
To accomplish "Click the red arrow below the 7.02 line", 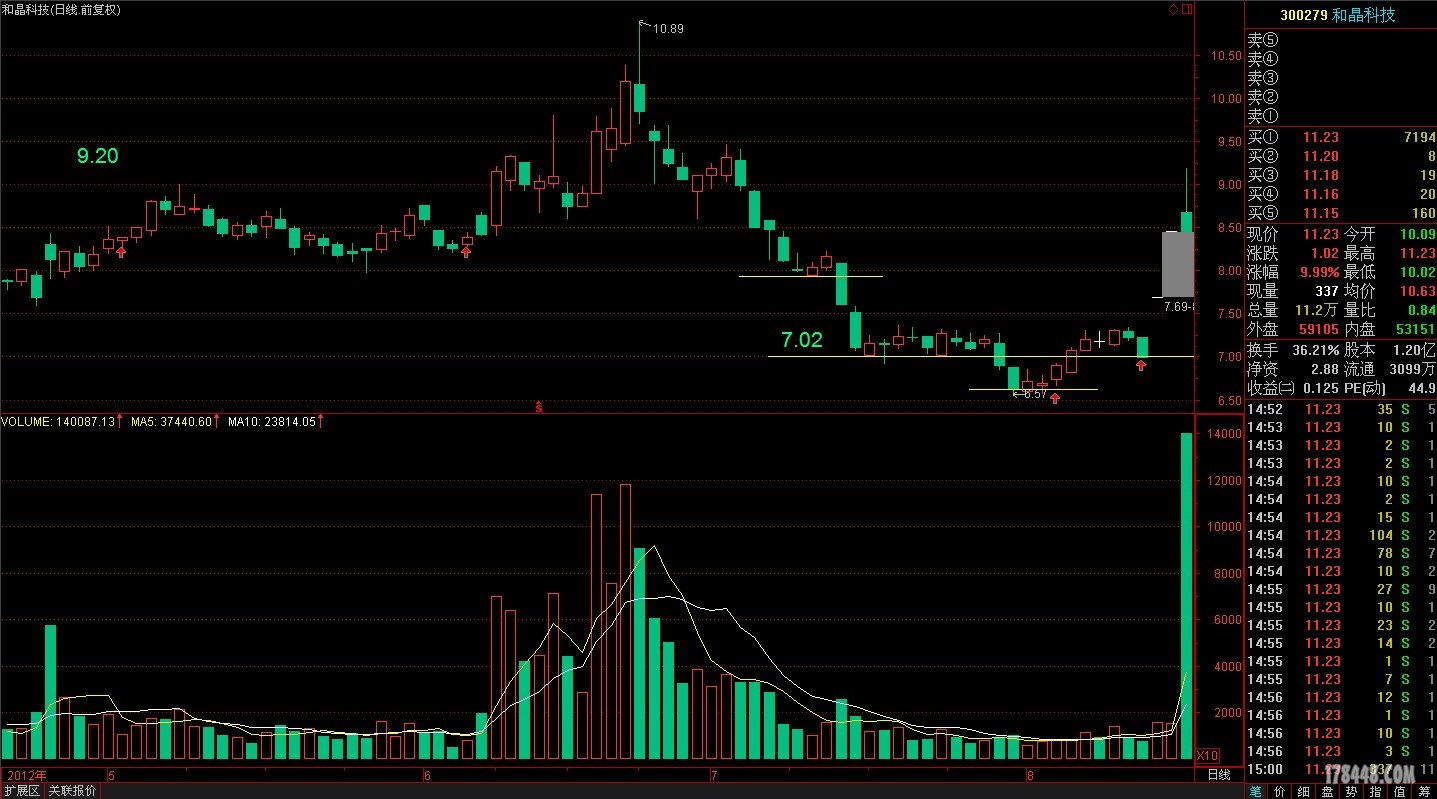I will coord(1141,366).
